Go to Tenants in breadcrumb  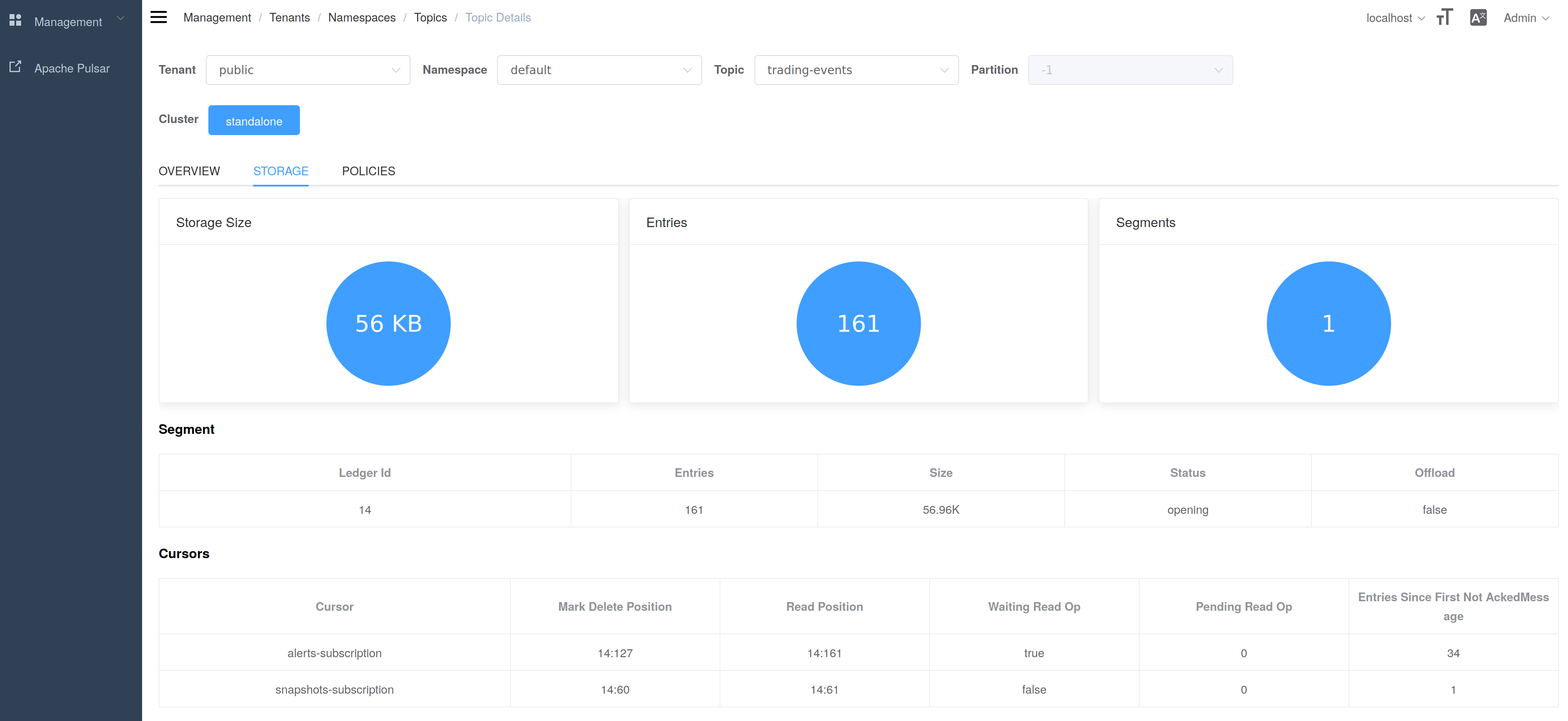click(x=289, y=18)
